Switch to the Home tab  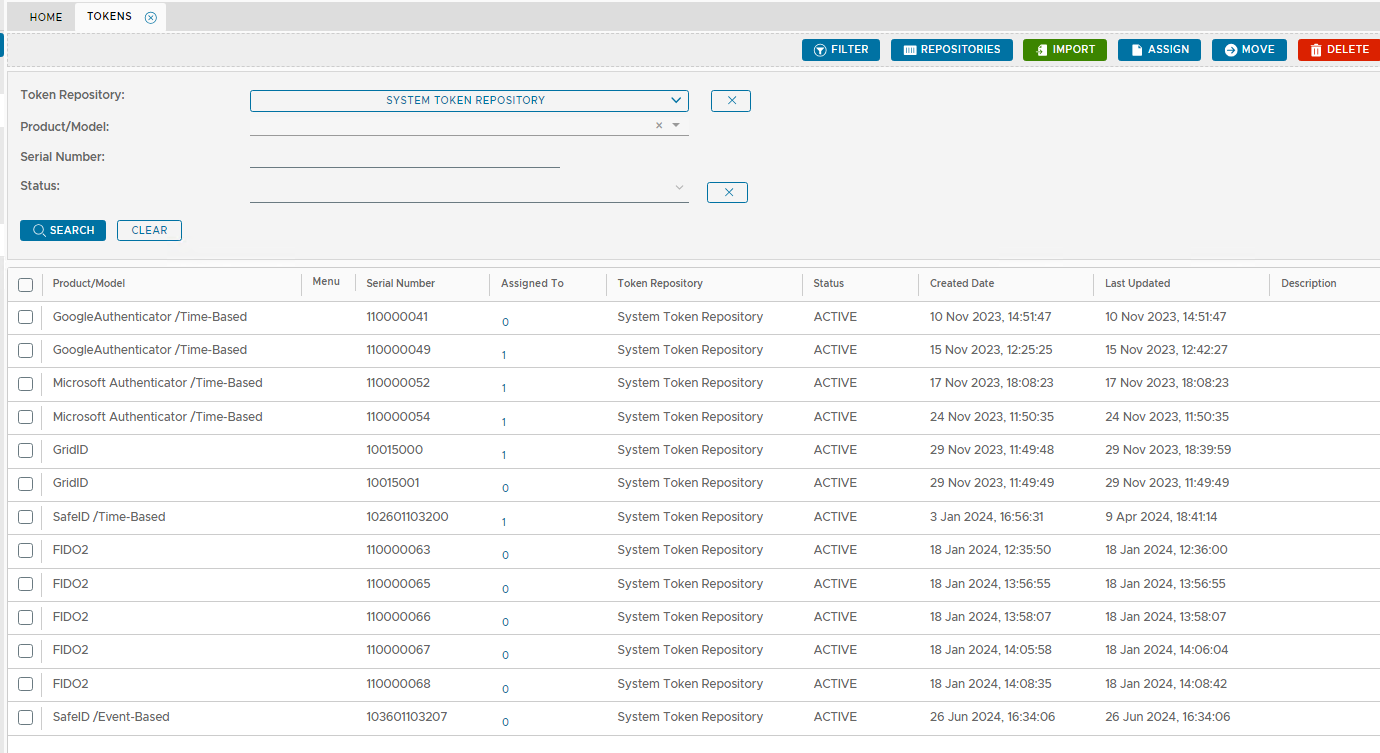46,17
